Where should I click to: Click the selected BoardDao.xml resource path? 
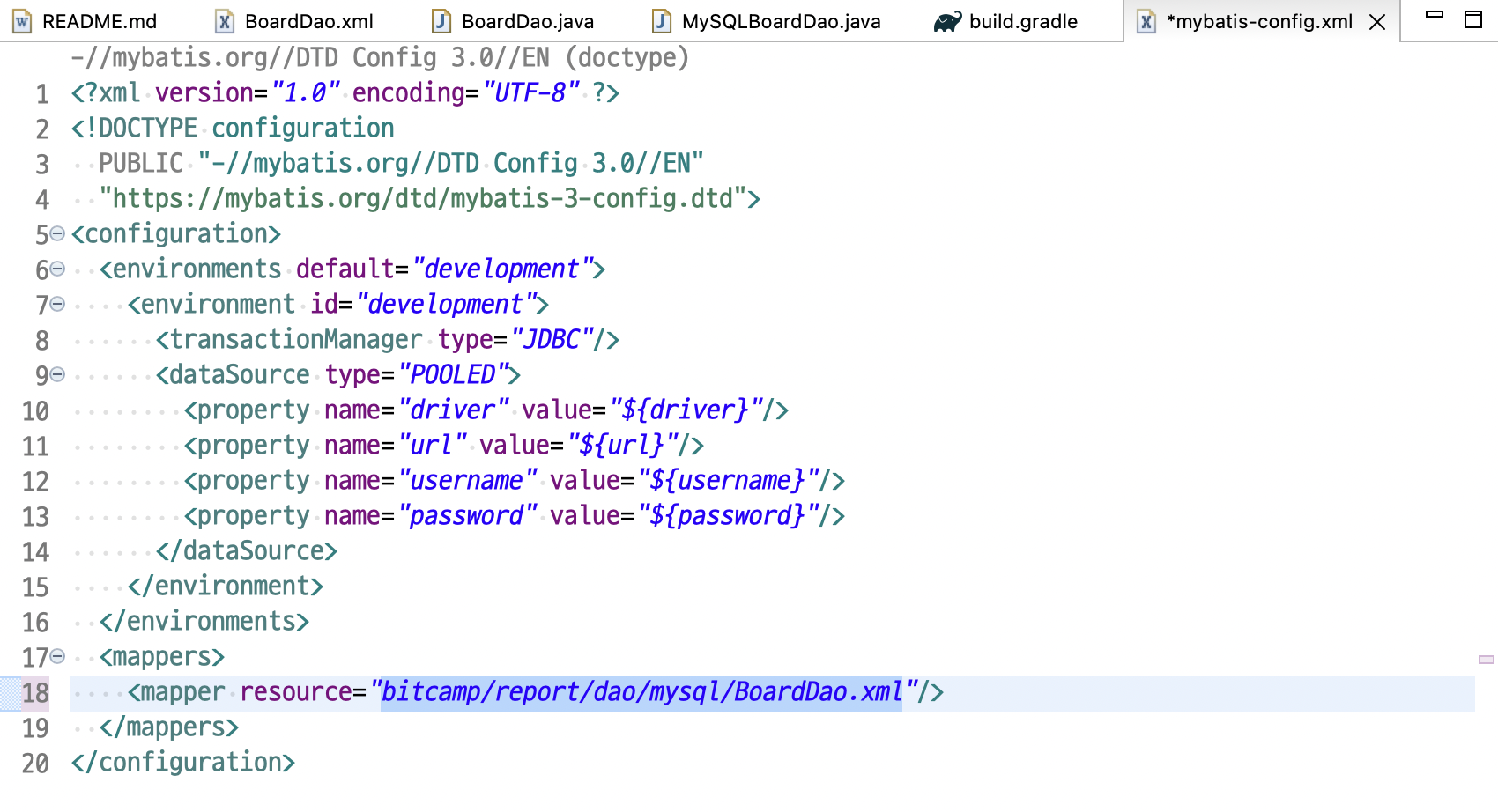641,691
